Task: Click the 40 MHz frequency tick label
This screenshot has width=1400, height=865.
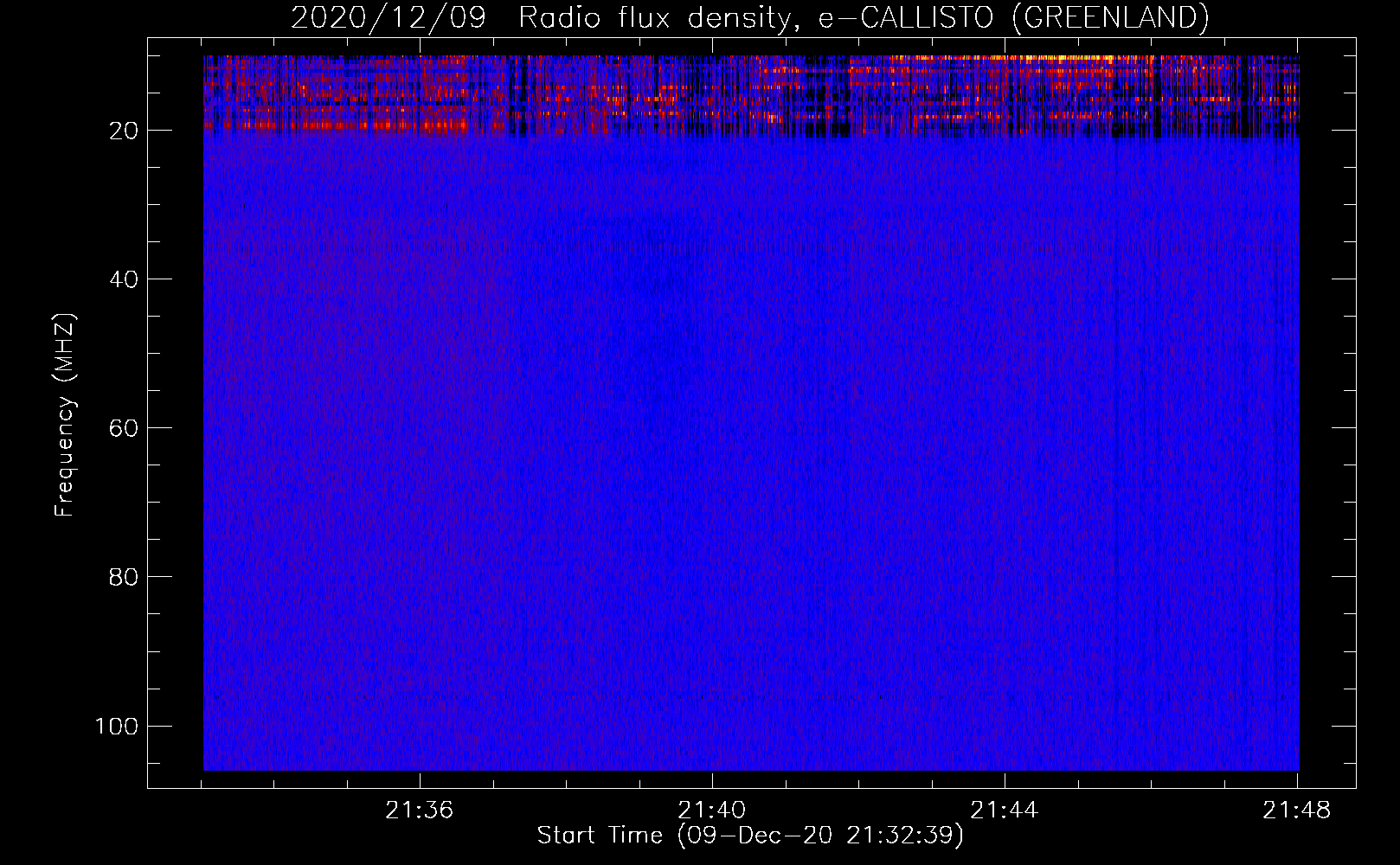Action: [x=124, y=279]
